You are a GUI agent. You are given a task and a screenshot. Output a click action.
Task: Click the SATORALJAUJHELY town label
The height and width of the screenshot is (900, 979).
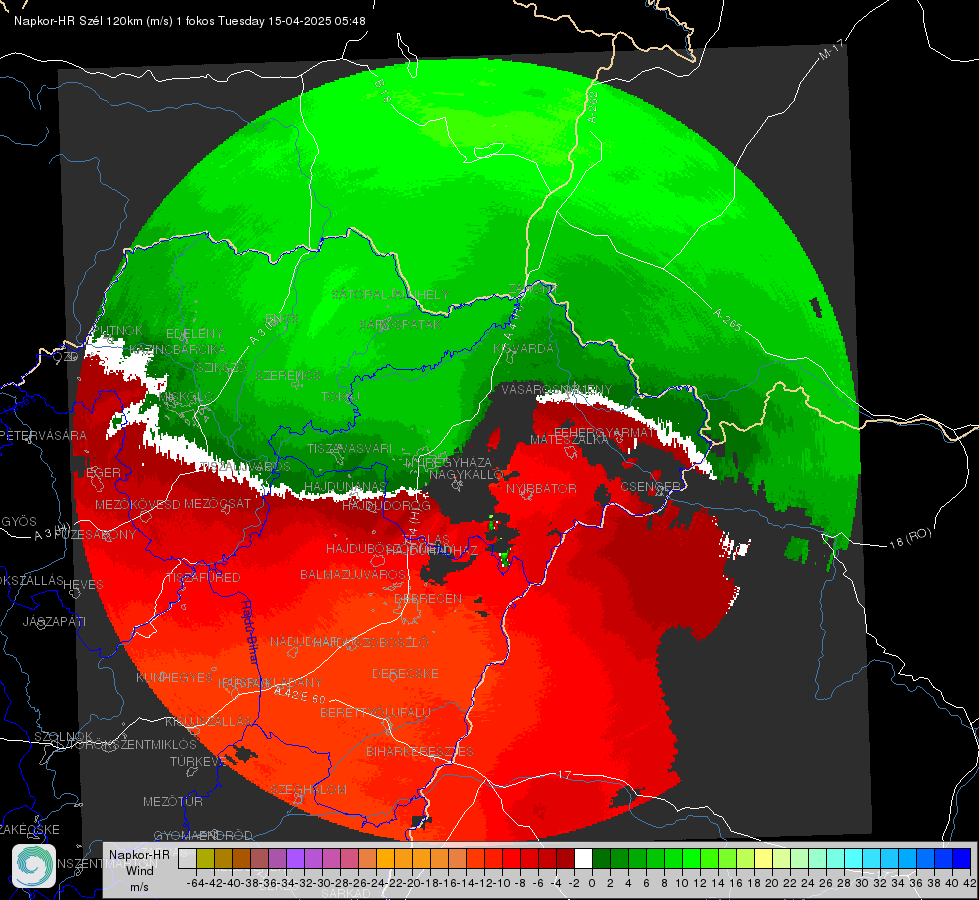tap(390, 294)
